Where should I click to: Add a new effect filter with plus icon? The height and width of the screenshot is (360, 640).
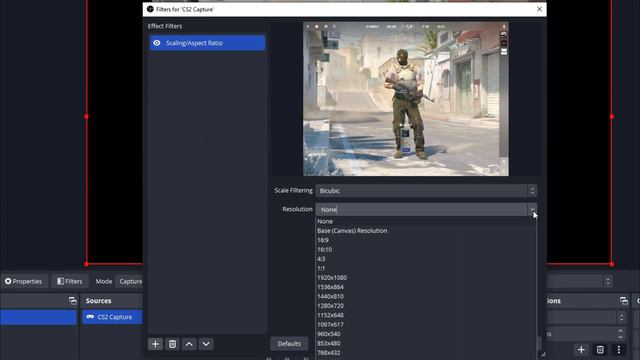156,344
